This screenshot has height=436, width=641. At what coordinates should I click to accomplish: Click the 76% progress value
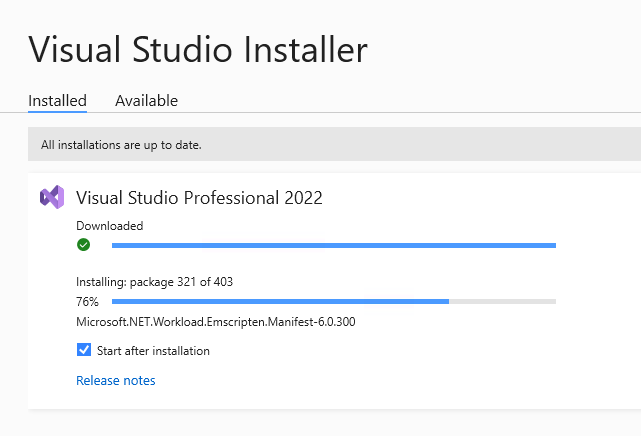click(87, 302)
